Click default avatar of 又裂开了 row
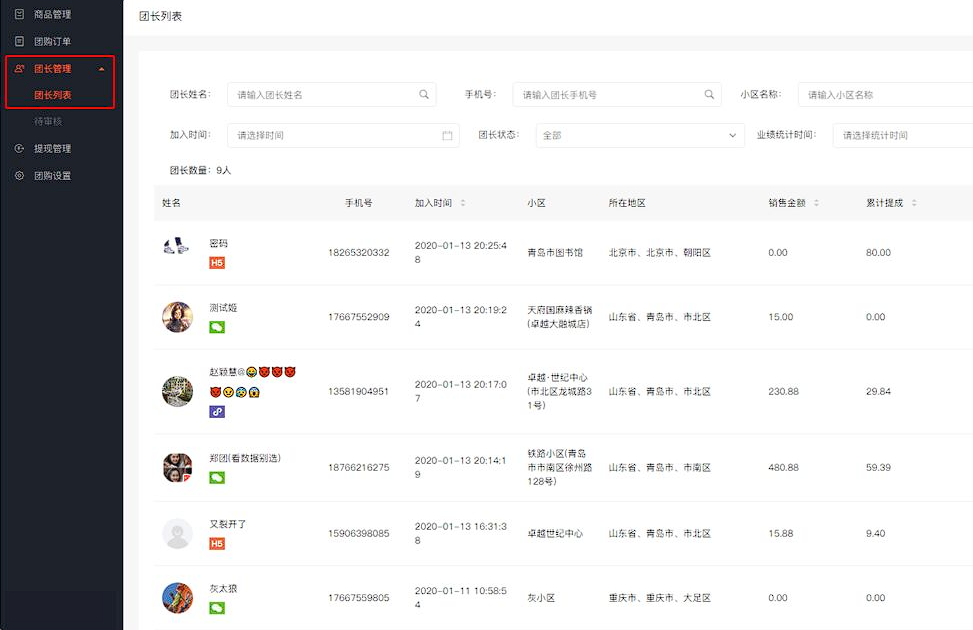The height and width of the screenshot is (630, 973). click(x=177, y=533)
